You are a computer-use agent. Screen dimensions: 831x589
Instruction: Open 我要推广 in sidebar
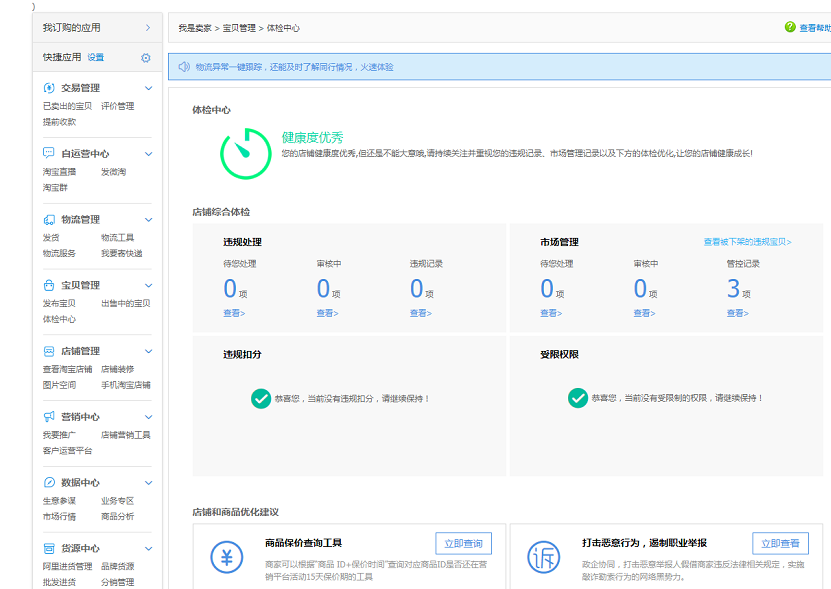[x=59, y=435]
